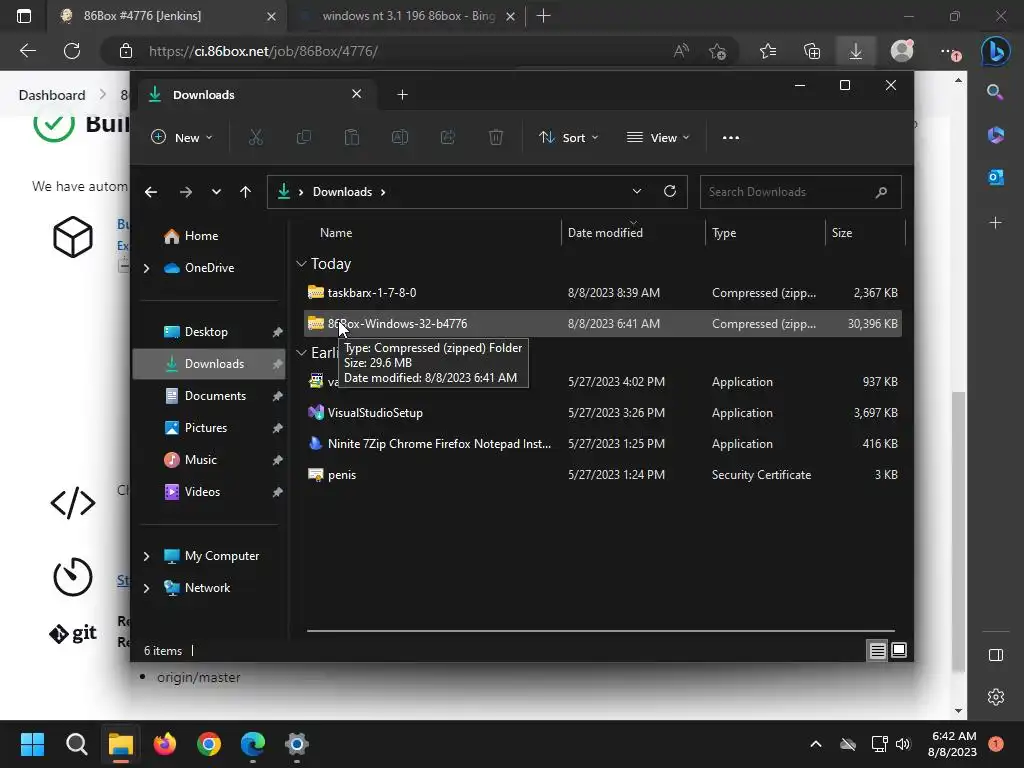This screenshot has height=768, width=1024.
Task: Expand My Computer tree node
Action: (x=146, y=556)
